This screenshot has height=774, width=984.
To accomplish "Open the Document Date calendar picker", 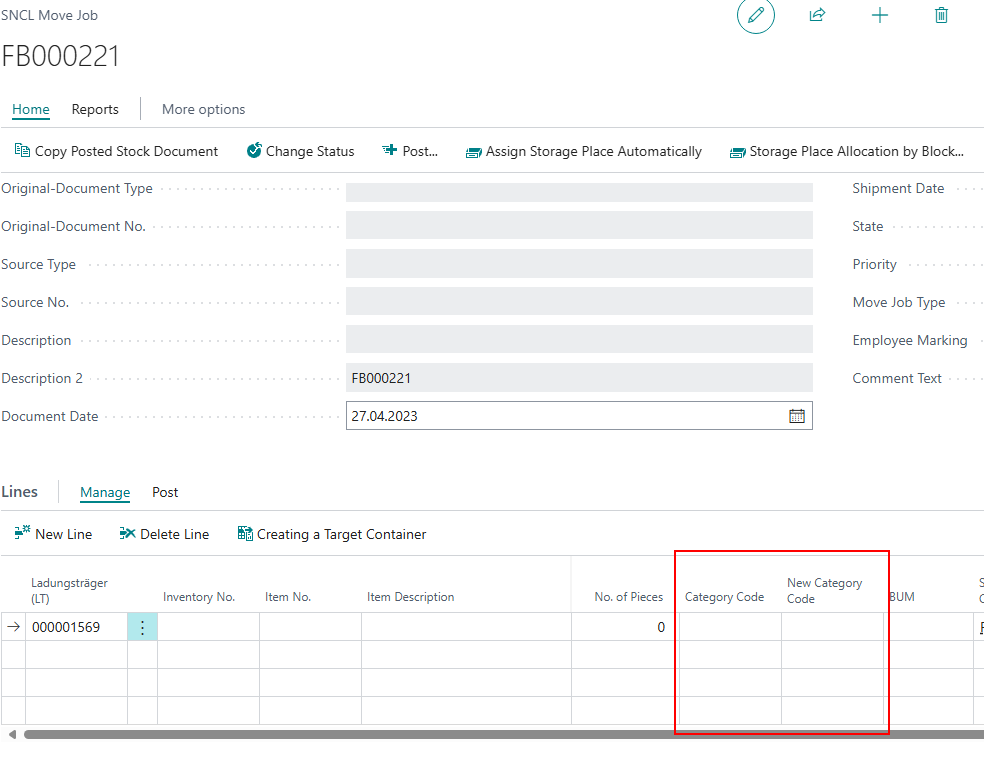I will coord(797,416).
